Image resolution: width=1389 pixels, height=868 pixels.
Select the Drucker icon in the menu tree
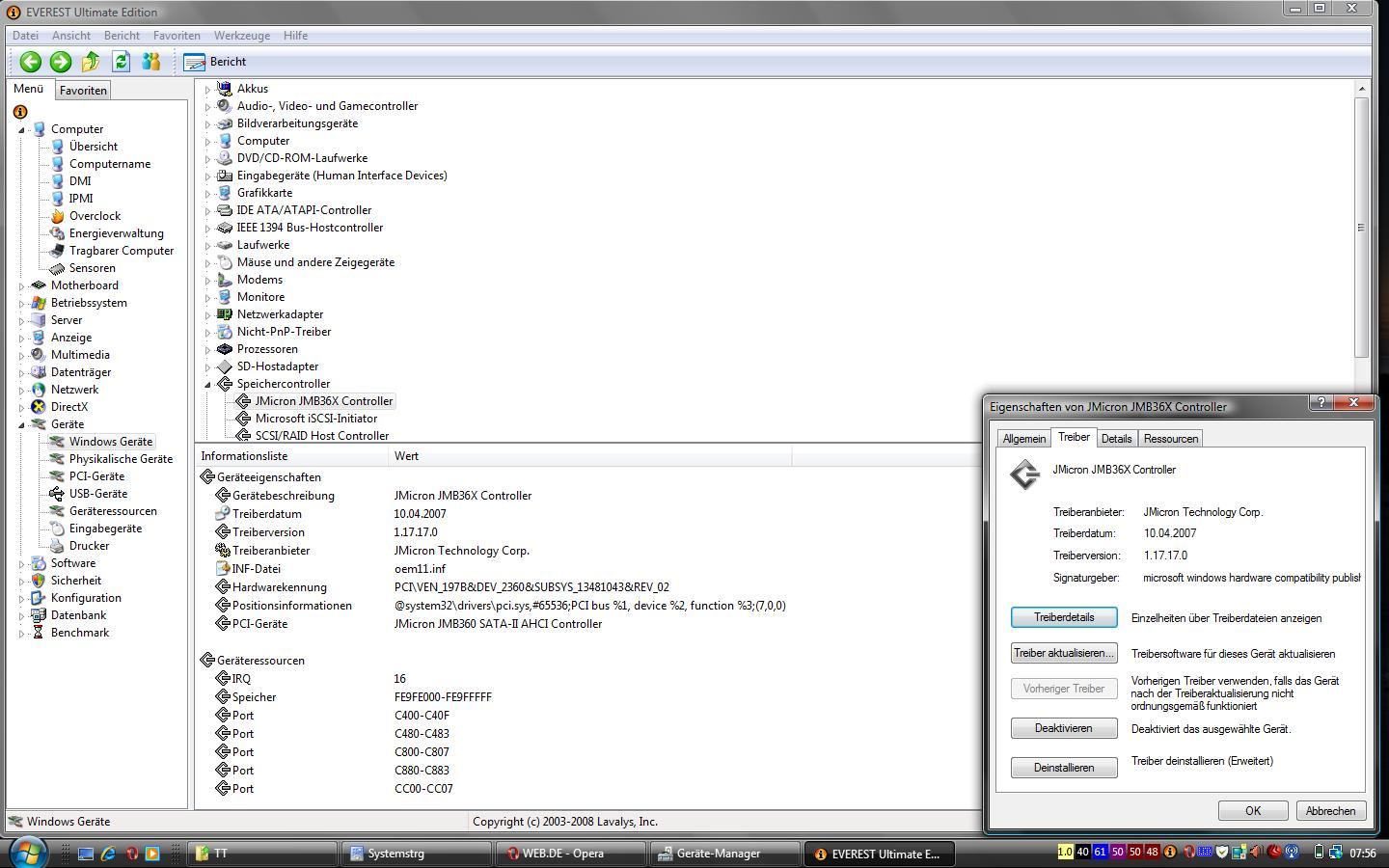coord(57,546)
